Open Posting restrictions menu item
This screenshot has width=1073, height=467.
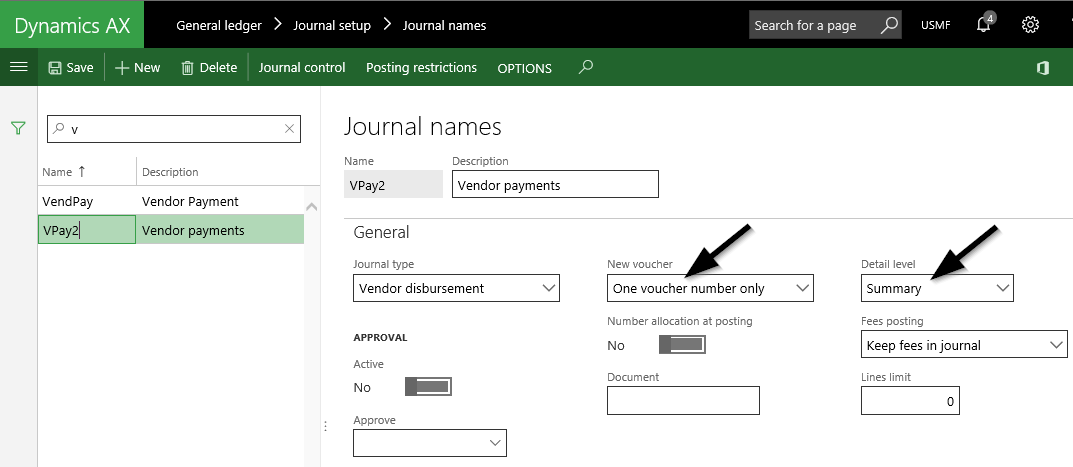click(421, 68)
